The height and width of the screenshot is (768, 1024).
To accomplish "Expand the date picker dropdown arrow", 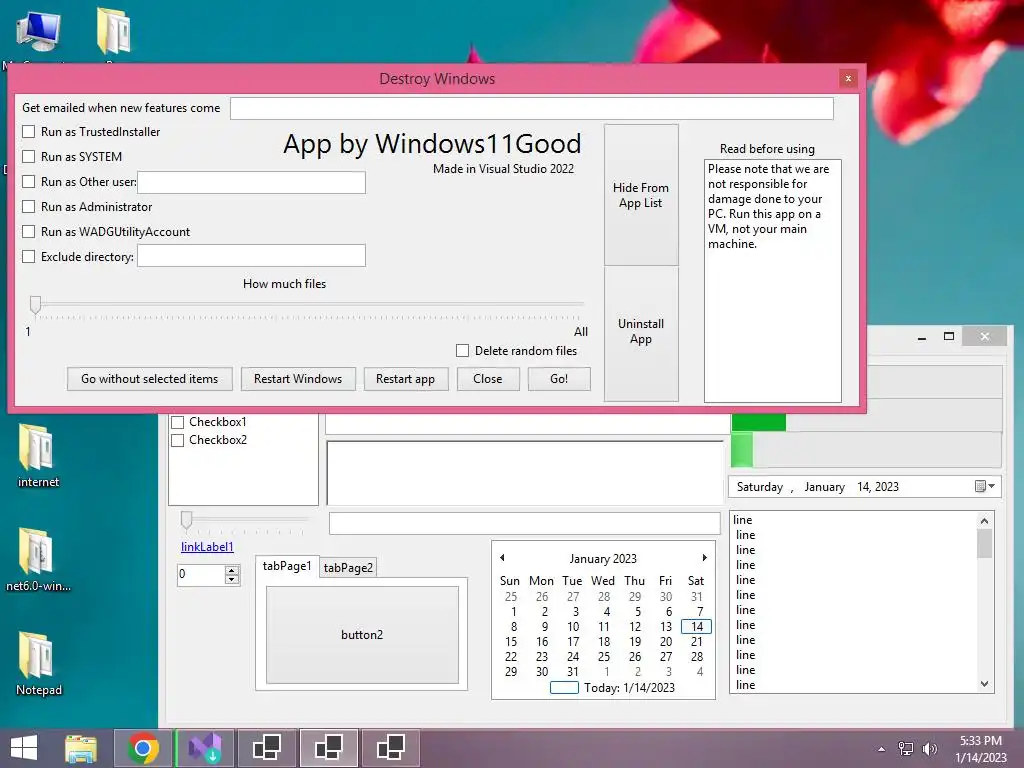I will pyautogui.click(x=991, y=486).
